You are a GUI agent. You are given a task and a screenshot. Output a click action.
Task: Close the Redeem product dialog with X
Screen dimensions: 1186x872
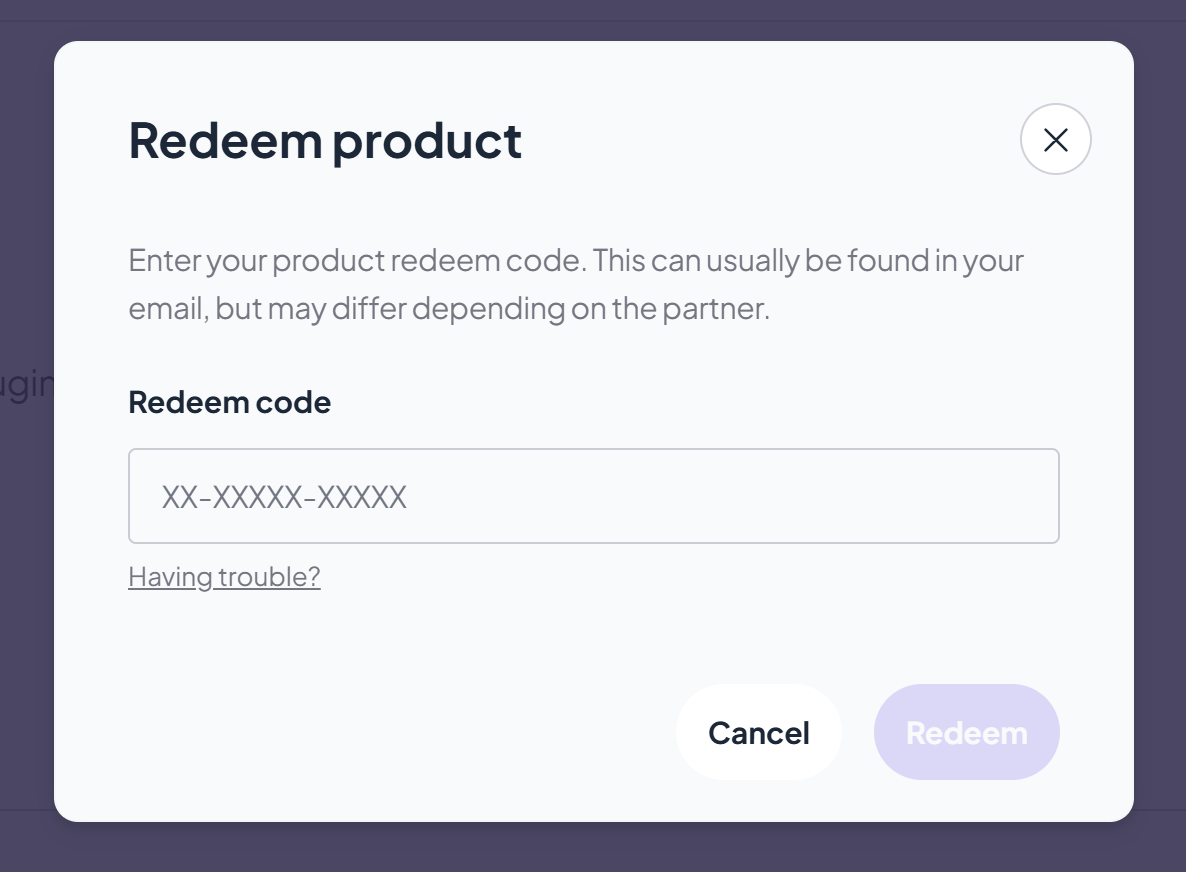click(x=1055, y=139)
